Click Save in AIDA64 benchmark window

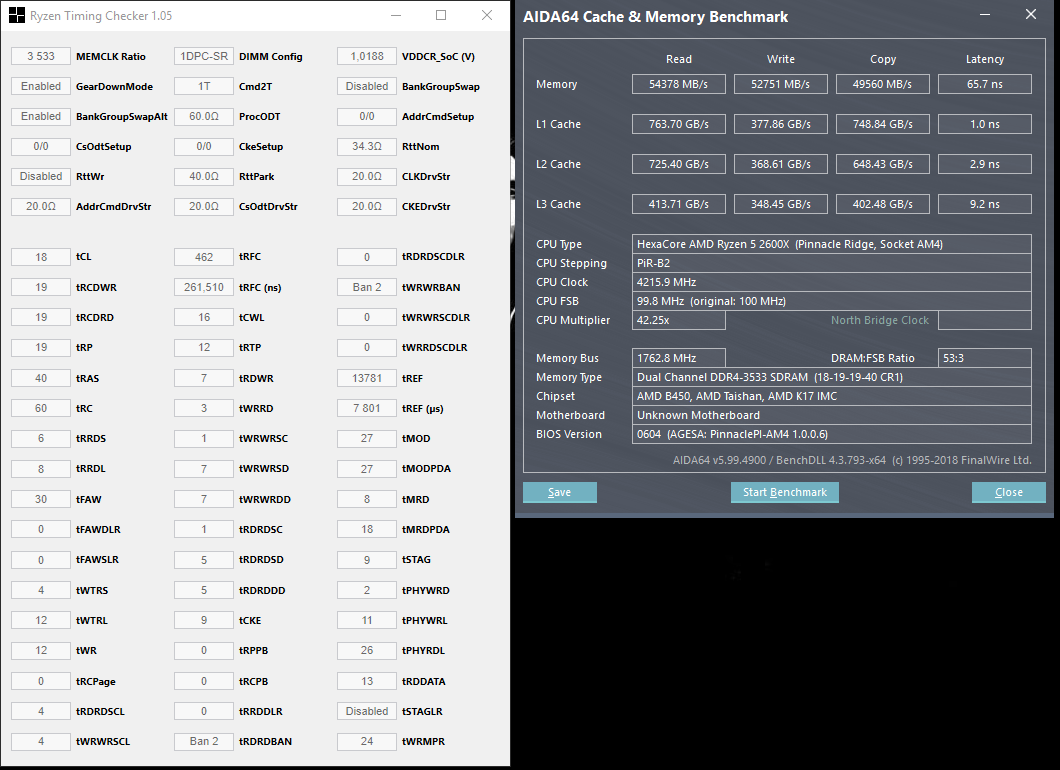point(560,492)
